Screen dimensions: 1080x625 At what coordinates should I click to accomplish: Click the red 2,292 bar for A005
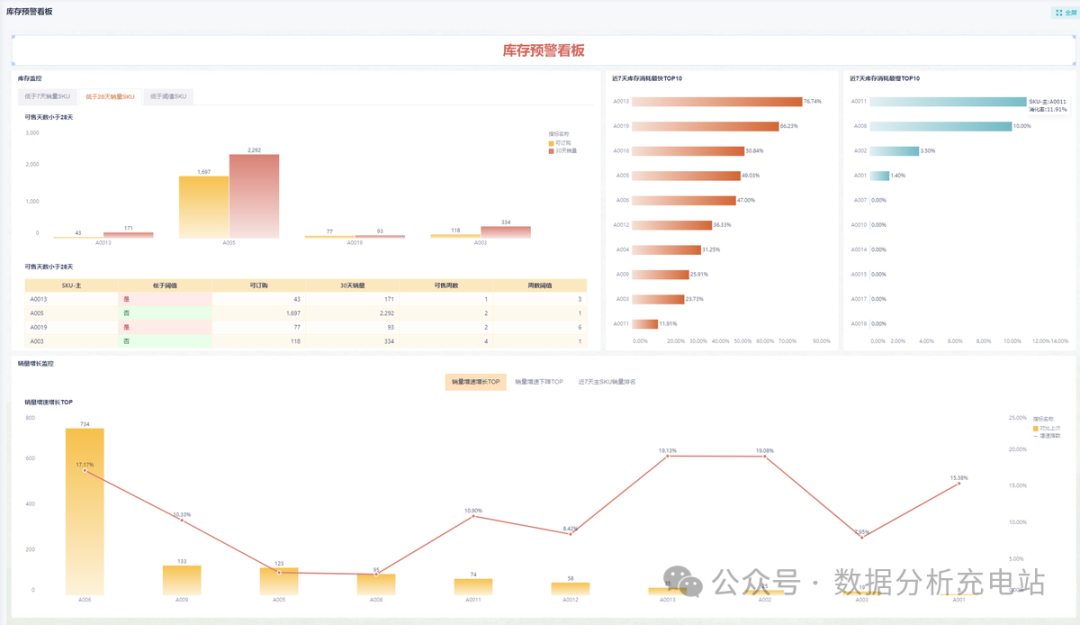coord(254,196)
